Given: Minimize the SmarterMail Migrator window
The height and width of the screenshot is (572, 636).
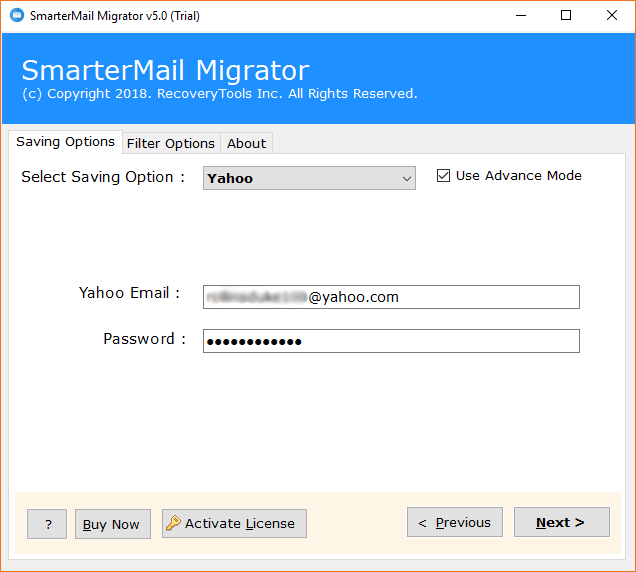Looking at the screenshot, I should pyautogui.click(x=521, y=15).
